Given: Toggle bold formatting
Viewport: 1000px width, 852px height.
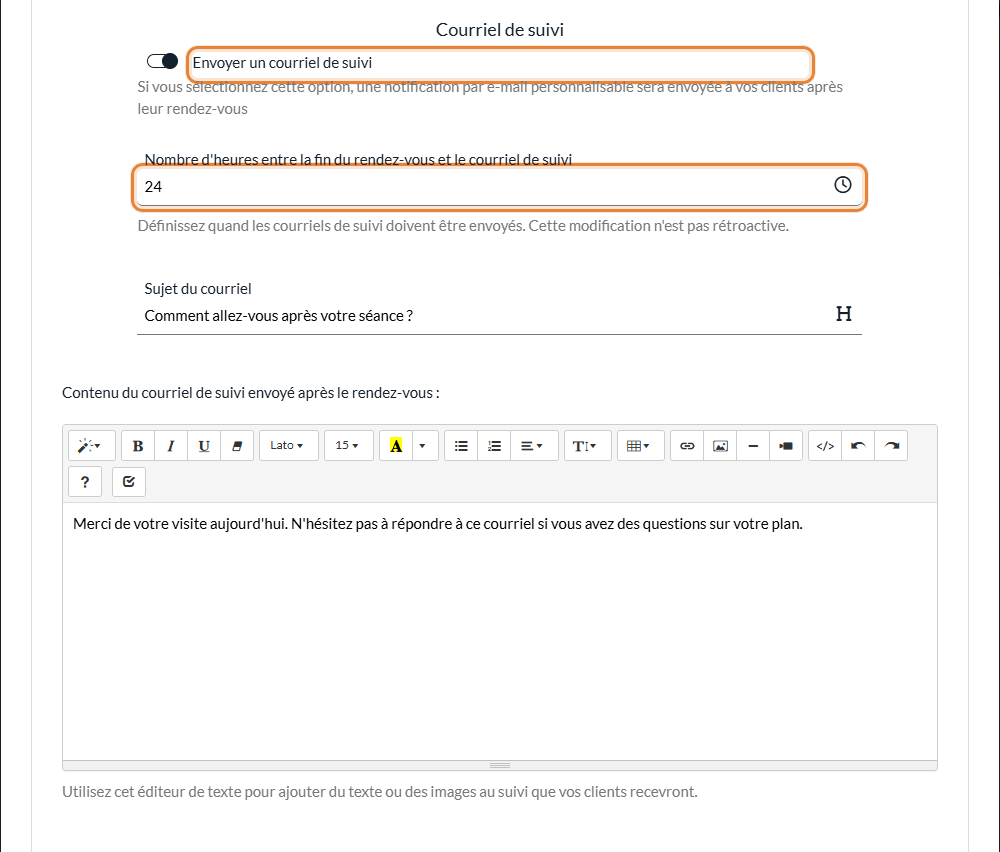Looking at the screenshot, I should pyautogui.click(x=138, y=446).
